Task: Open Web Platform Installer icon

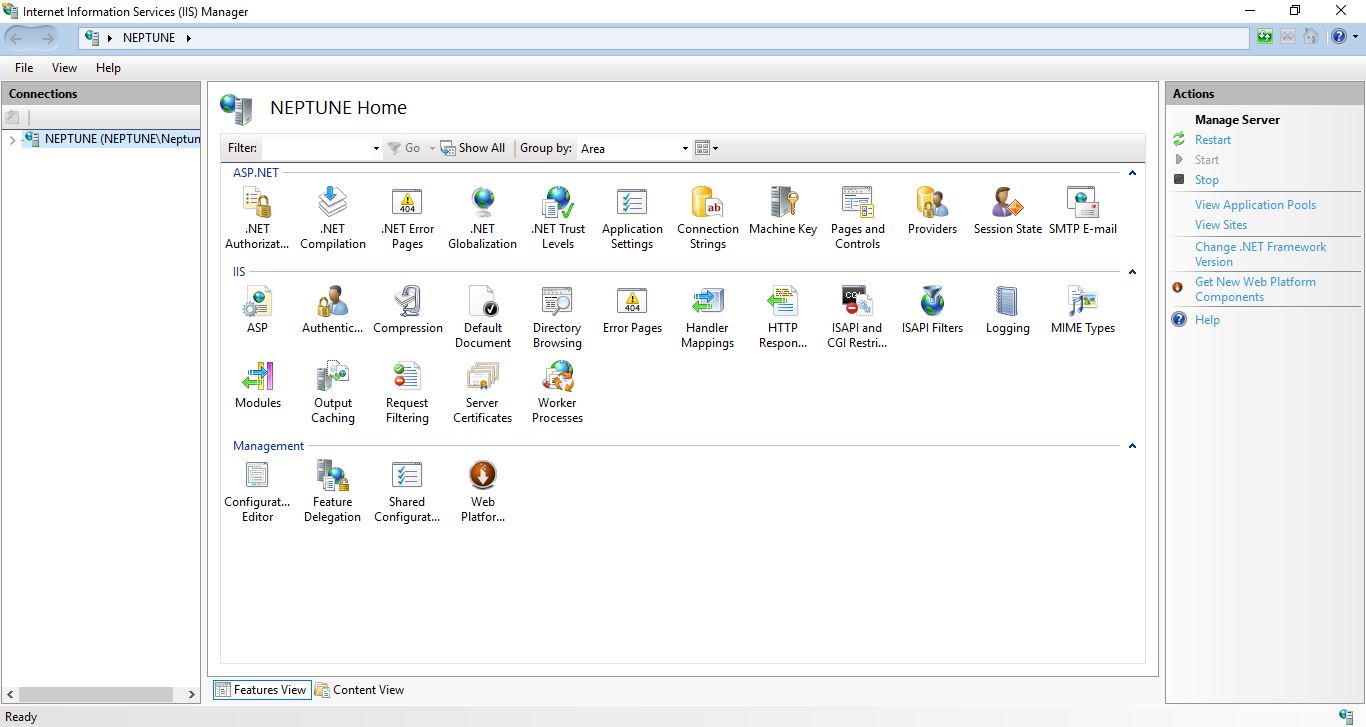Action: tap(483, 491)
